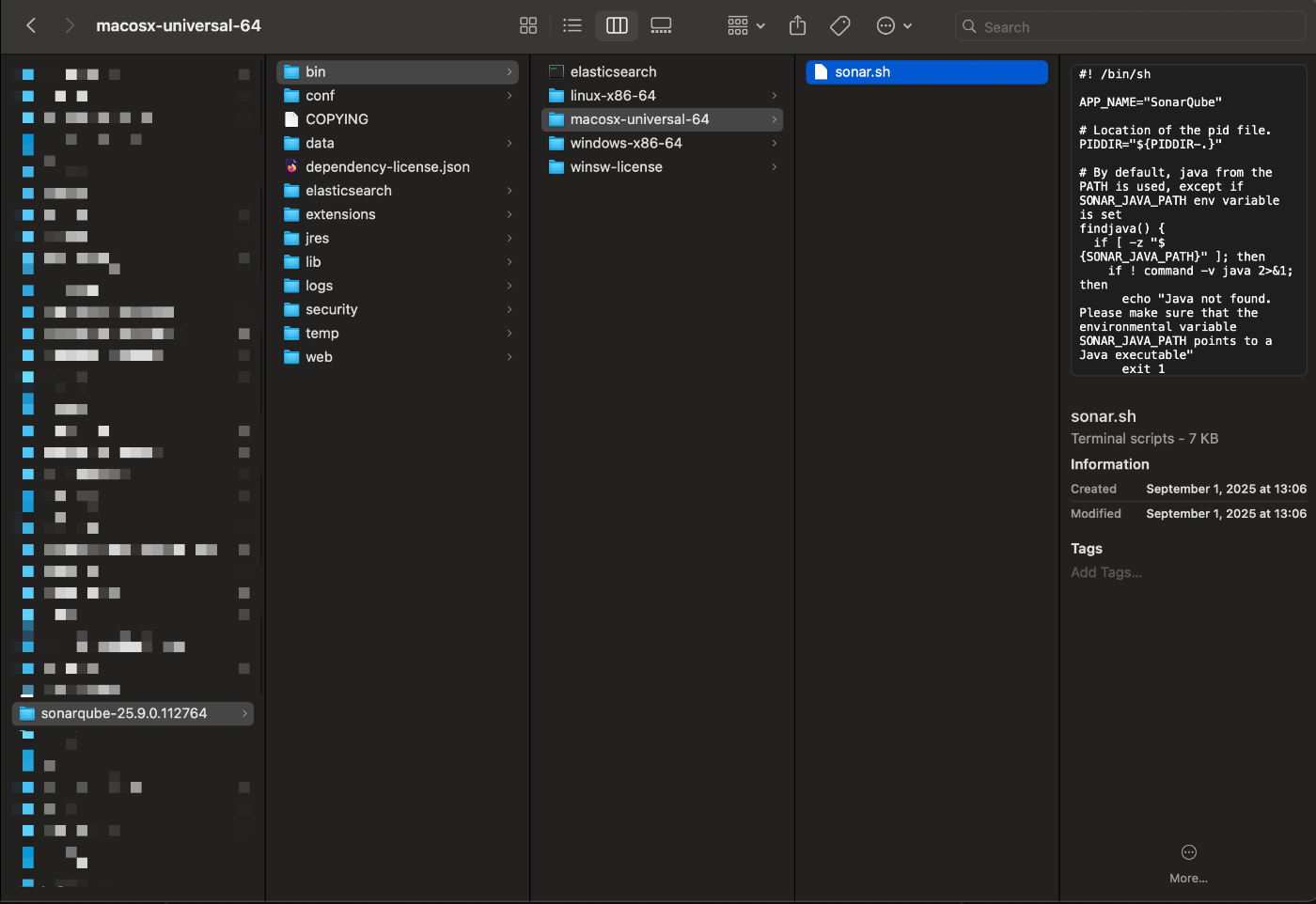Select the bin folder
The width and height of the screenshot is (1316, 904).
(398, 71)
